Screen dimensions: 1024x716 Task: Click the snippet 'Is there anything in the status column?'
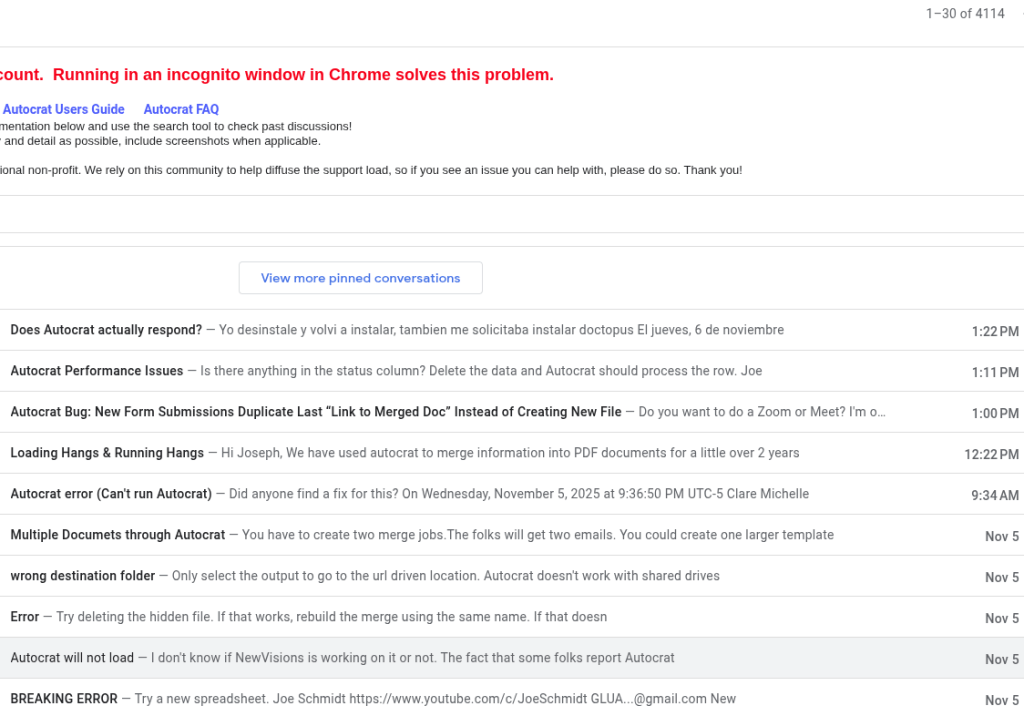[x=481, y=371]
